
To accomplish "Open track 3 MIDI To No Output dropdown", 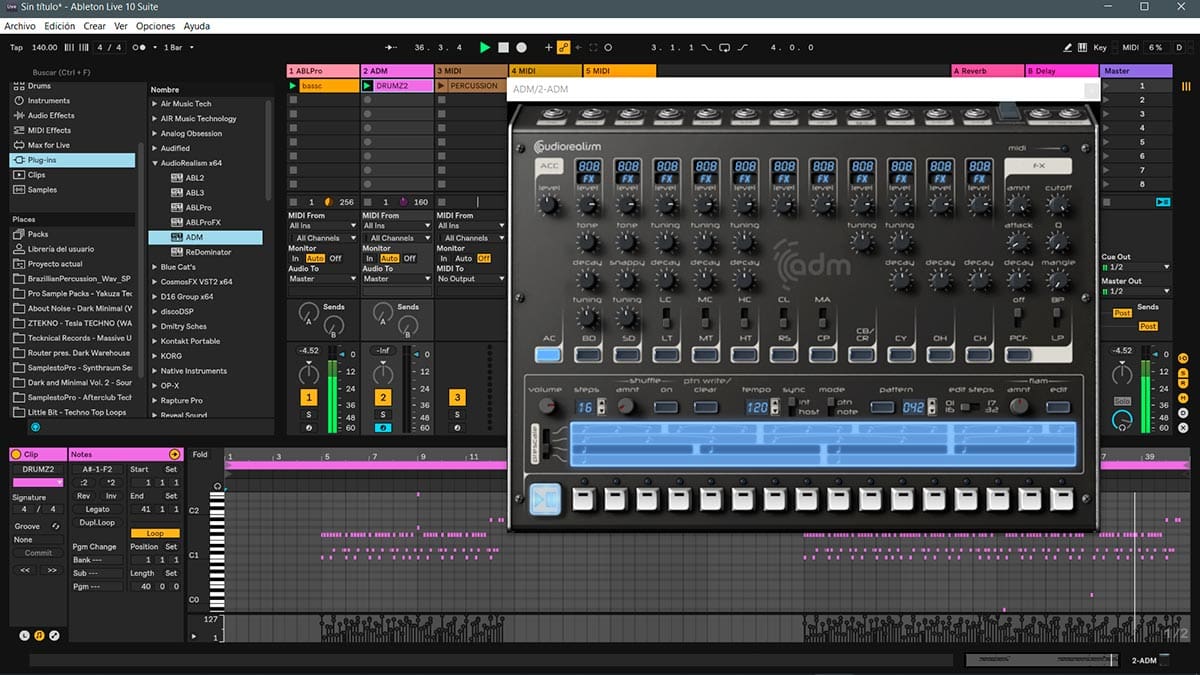I will pos(470,279).
